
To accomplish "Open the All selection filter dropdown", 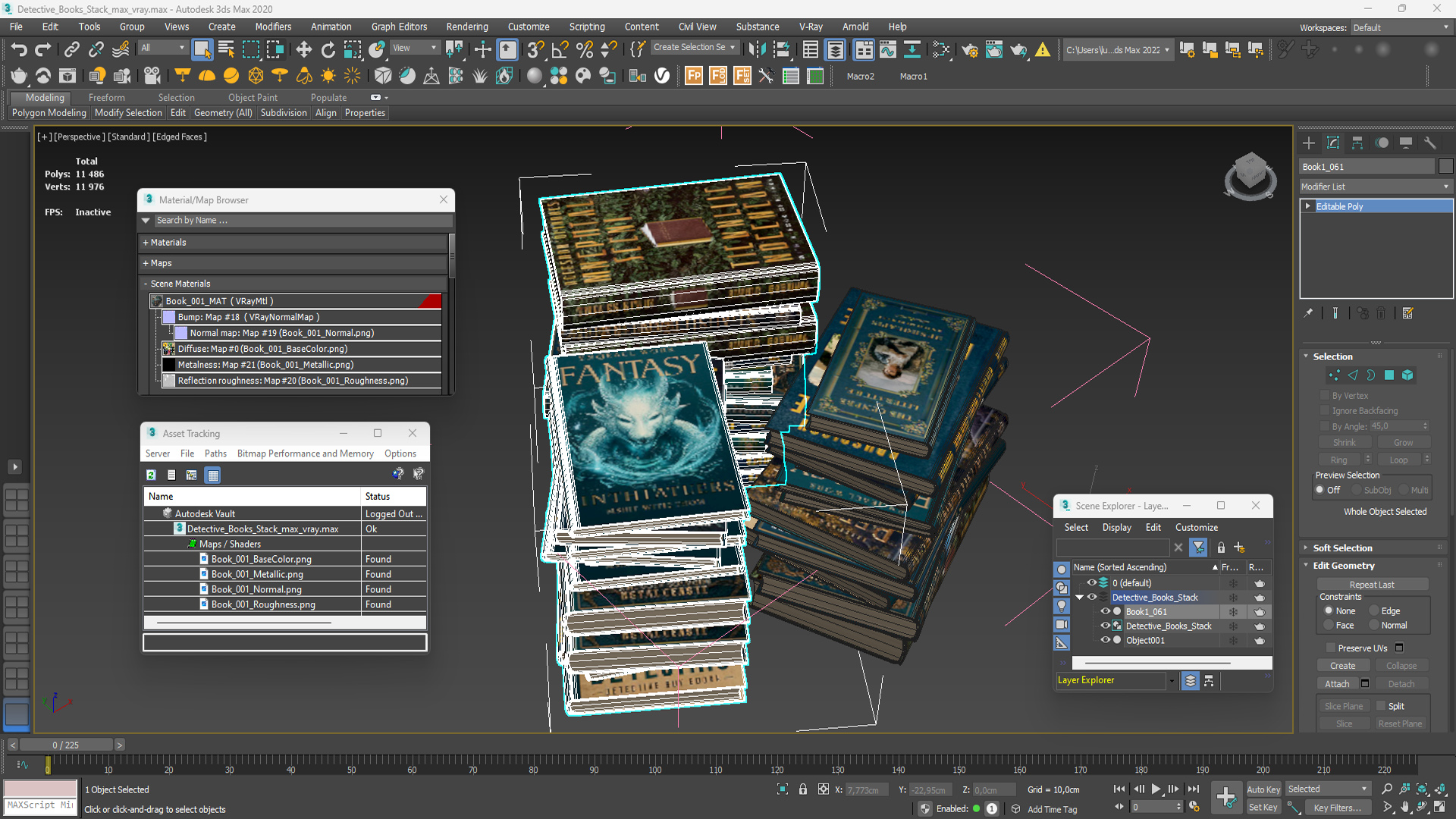I will 162,48.
